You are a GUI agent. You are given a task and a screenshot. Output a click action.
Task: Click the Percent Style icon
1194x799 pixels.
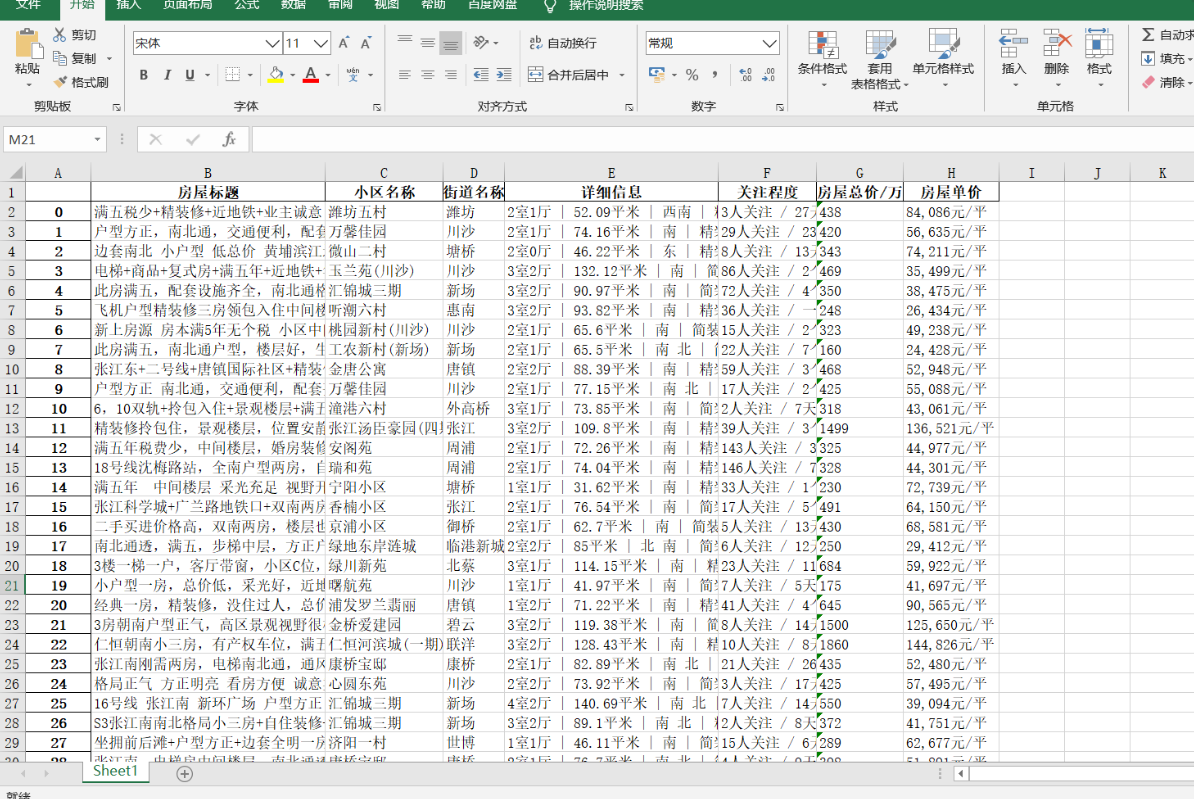691,75
